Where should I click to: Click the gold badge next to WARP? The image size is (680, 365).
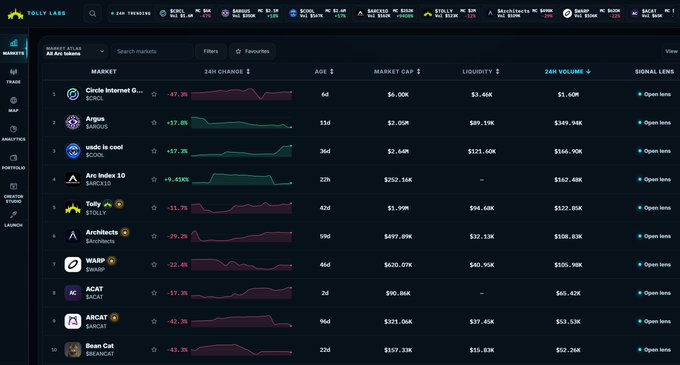click(111, 261)
